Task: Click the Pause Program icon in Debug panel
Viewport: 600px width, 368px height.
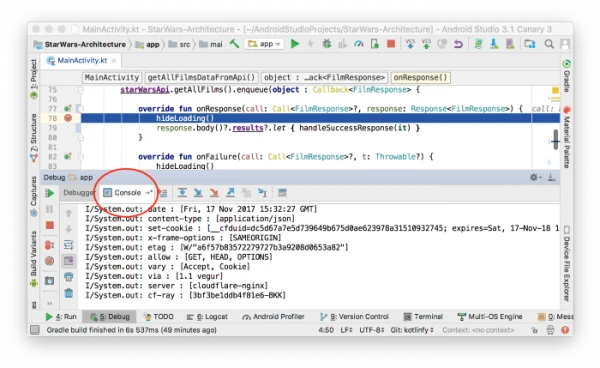Action: pos(50,209)
